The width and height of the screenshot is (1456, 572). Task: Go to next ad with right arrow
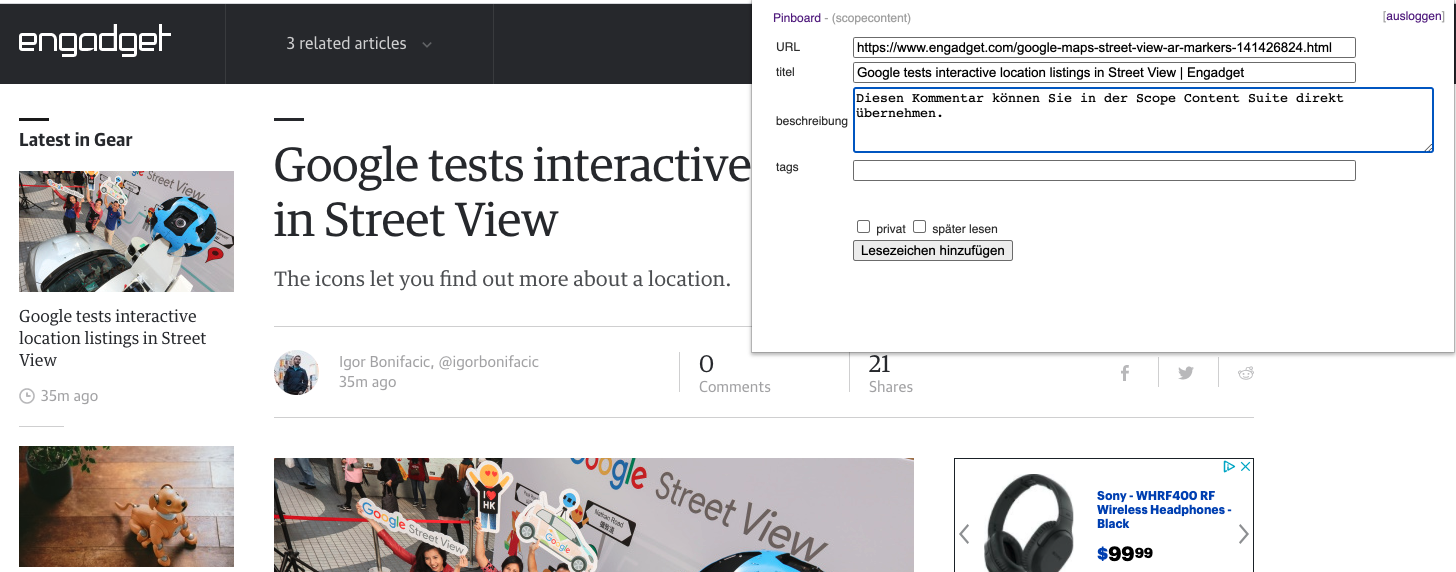point(1243,534)
